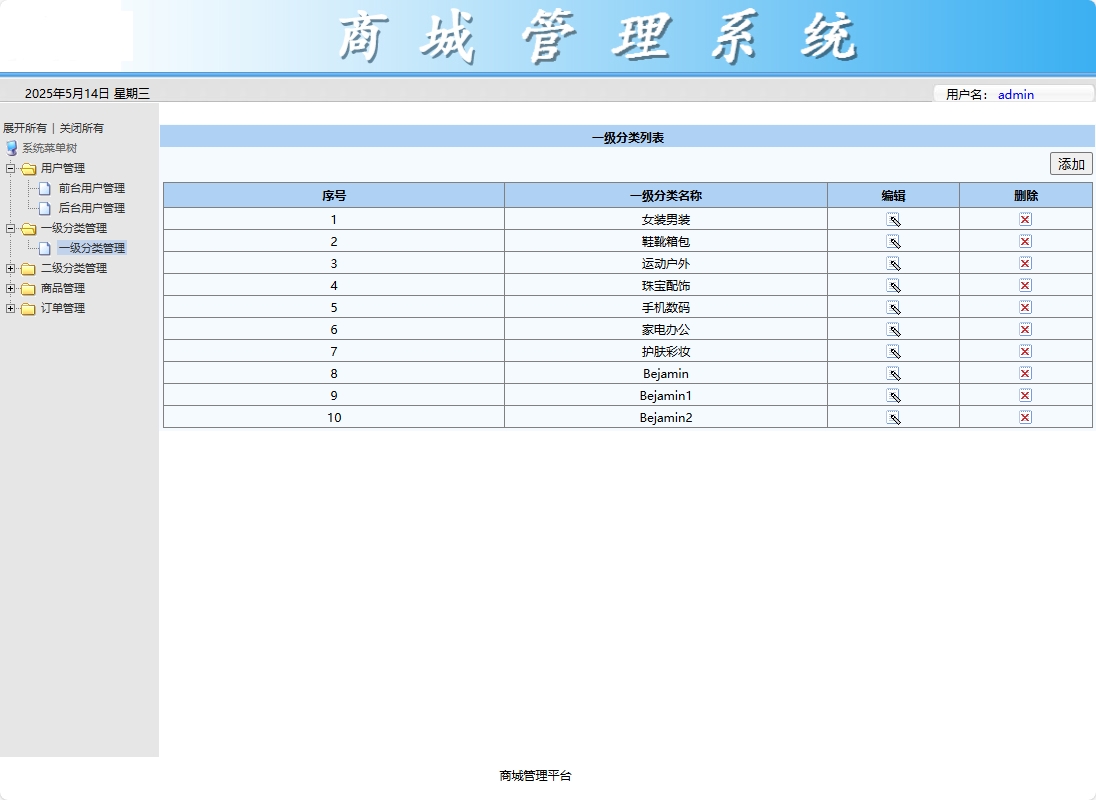
Task: Edit the 女装男装 category row
Action: click(893, 219)
